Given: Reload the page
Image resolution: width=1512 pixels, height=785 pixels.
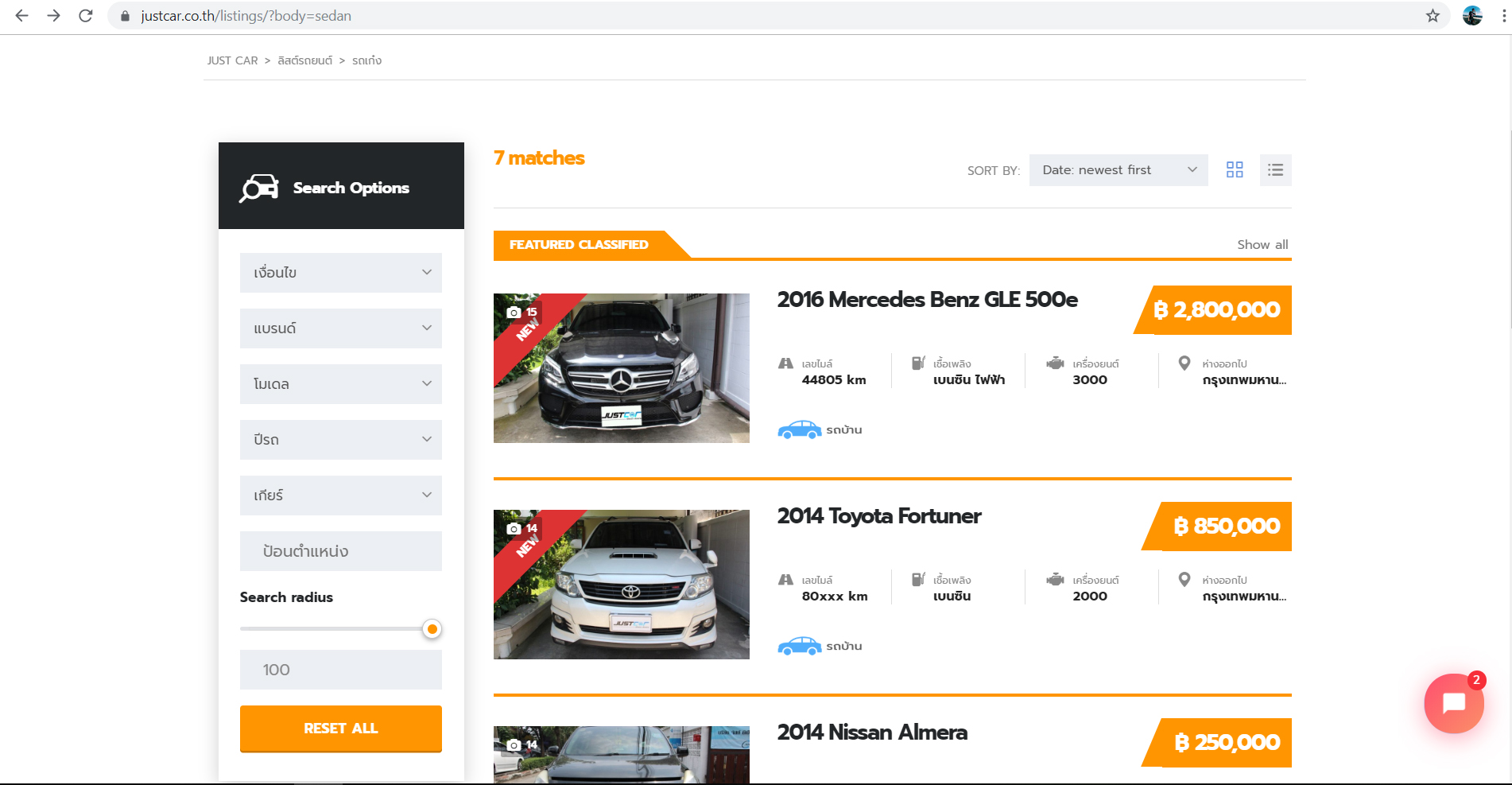Looking at the screenshot, I should (86, 16).
